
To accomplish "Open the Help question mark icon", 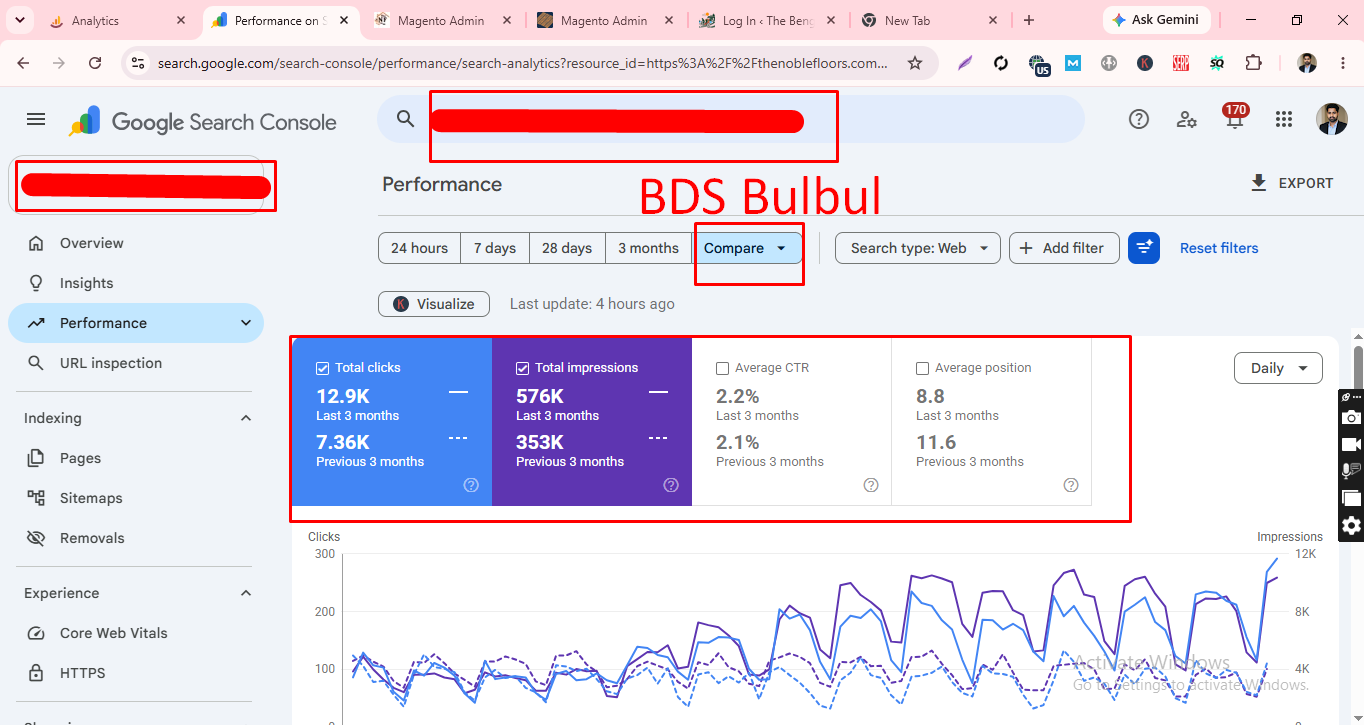I will click(1138, 119).
